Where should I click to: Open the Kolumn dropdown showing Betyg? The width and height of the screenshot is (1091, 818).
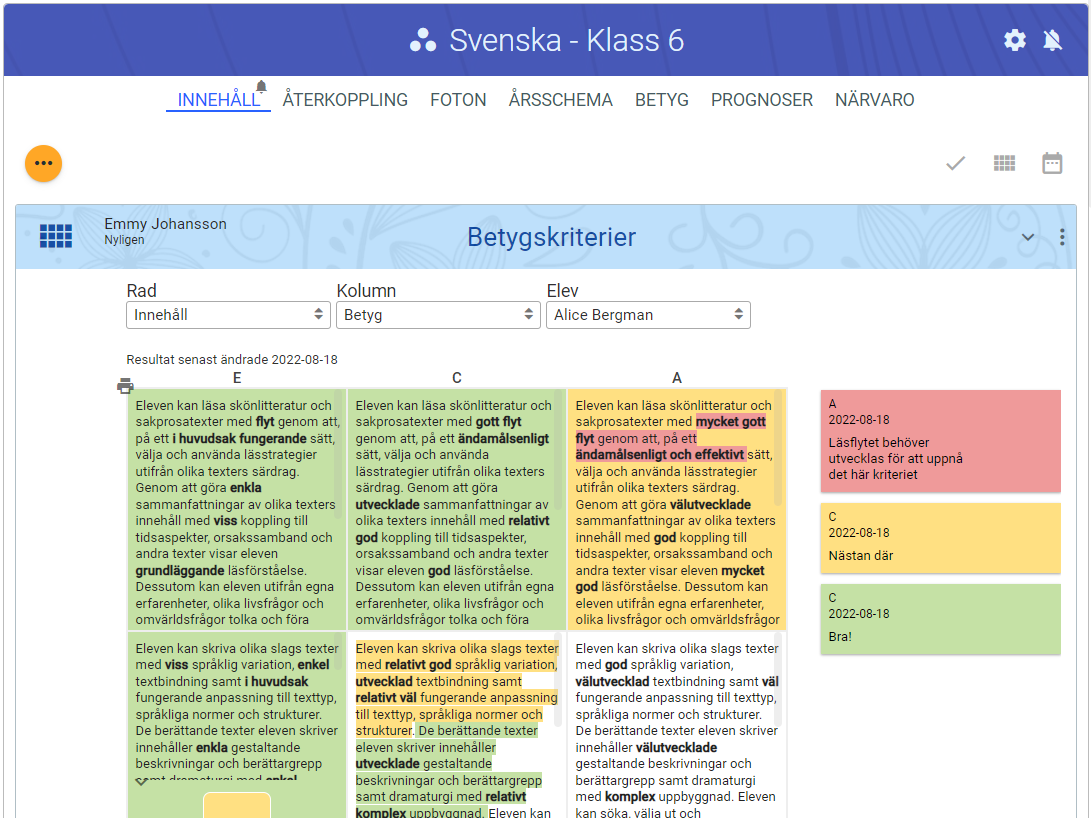(438, 314)
